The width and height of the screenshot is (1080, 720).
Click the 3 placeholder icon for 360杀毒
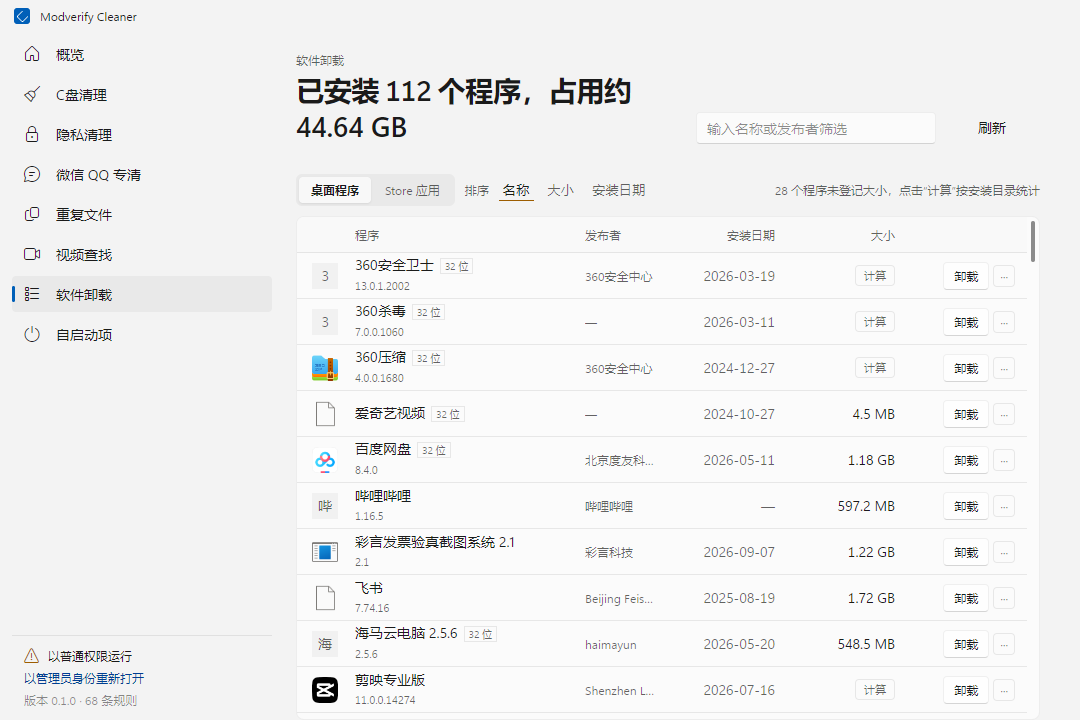325,322
